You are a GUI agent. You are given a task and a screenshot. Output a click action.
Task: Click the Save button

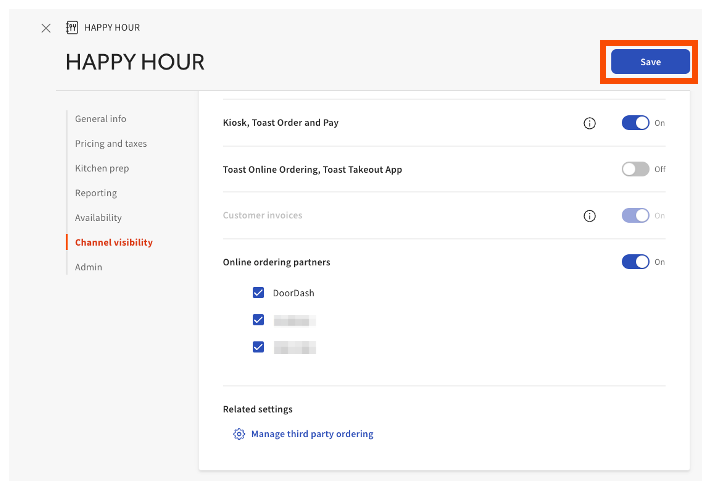click(650, 62)
